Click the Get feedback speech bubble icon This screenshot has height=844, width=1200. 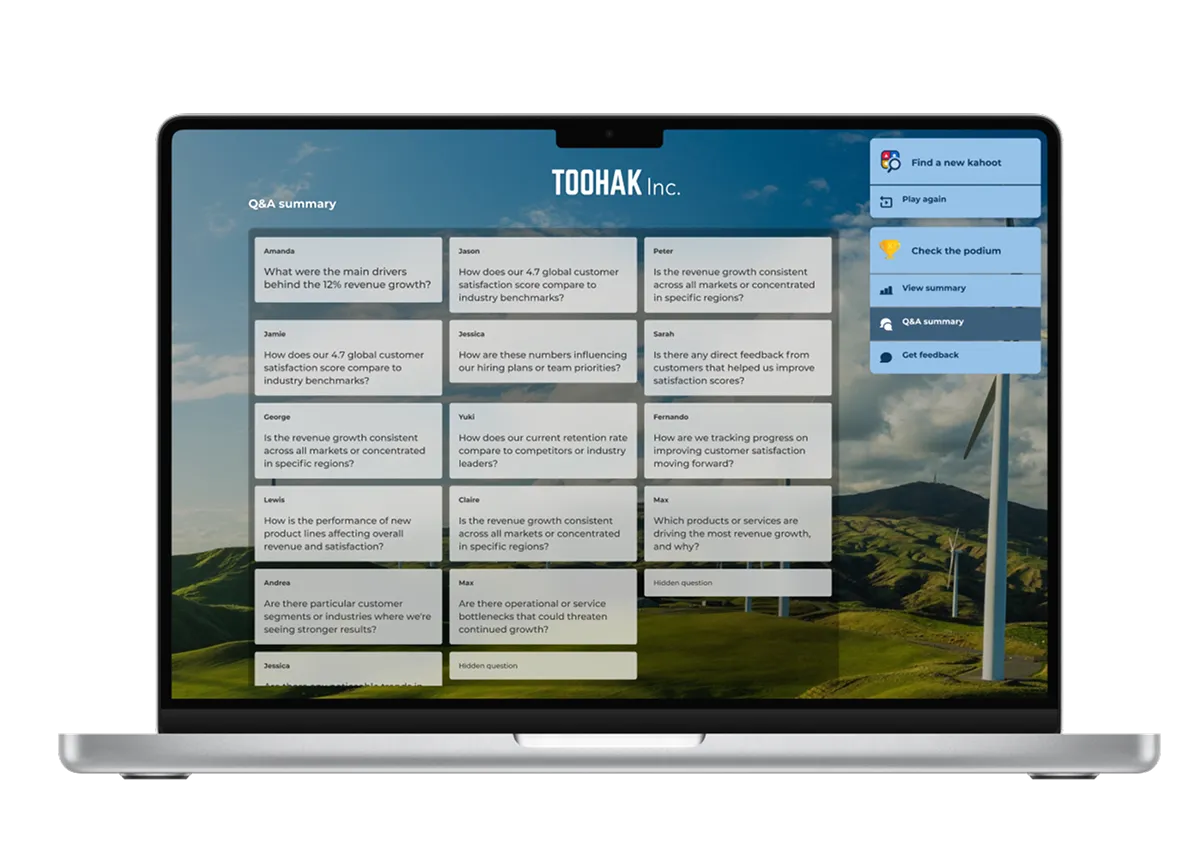pos(886,356)
